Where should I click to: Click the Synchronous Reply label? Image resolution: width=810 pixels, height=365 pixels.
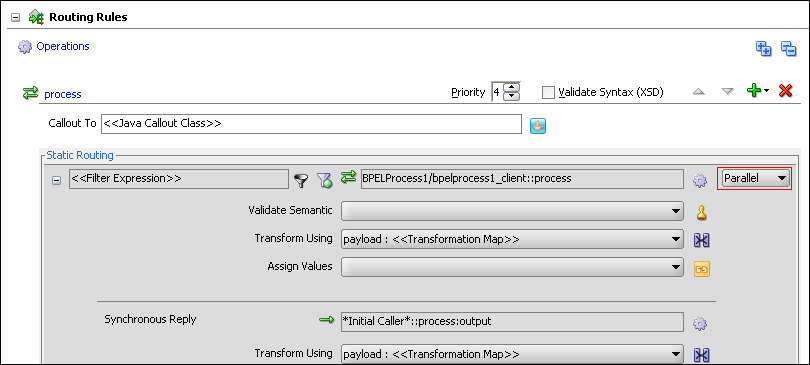pos(150,319)
